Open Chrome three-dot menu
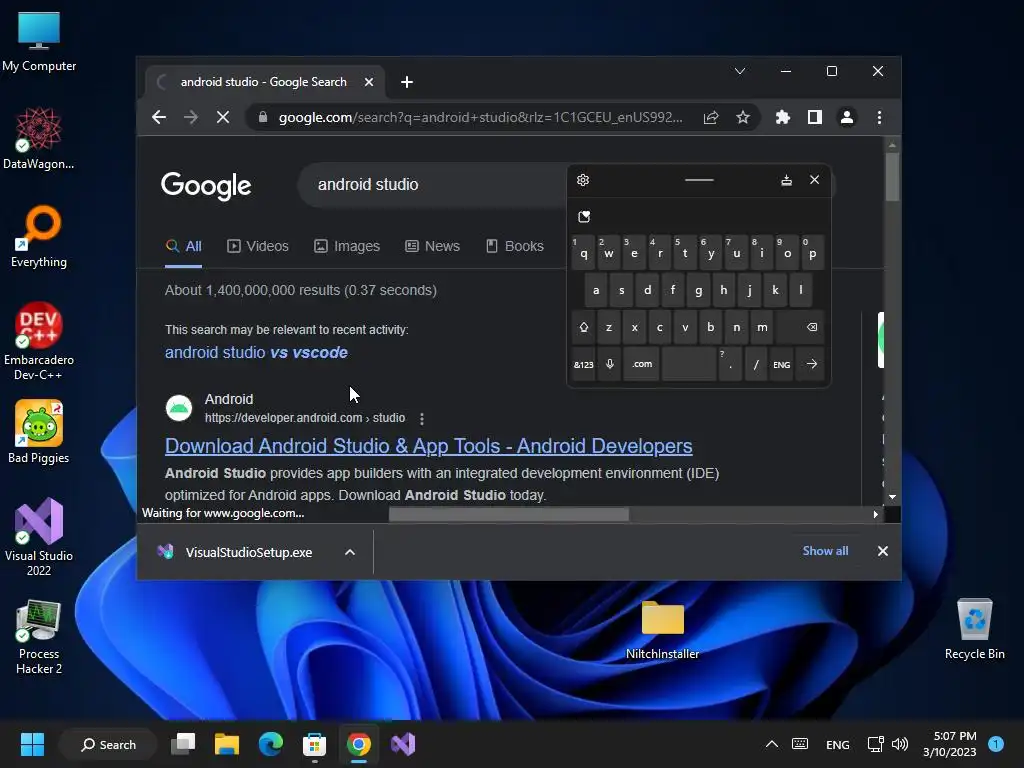 [879, 118]
